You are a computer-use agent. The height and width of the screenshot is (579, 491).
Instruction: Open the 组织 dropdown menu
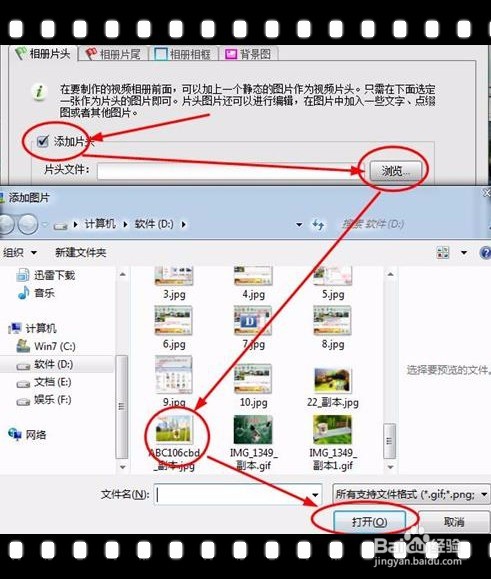[x=20, y=253]
